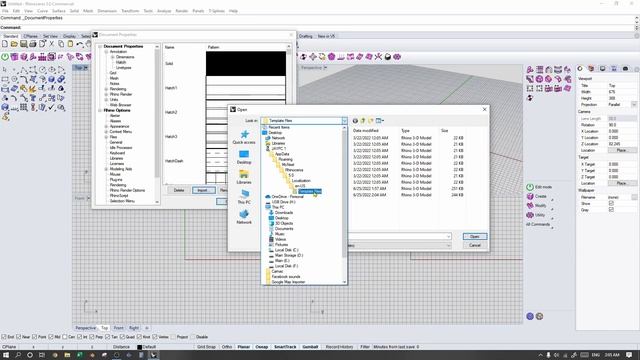640x360 pixels.
Task: Expand Annotation node in Document Properties tree
Action: click(106, 52)
